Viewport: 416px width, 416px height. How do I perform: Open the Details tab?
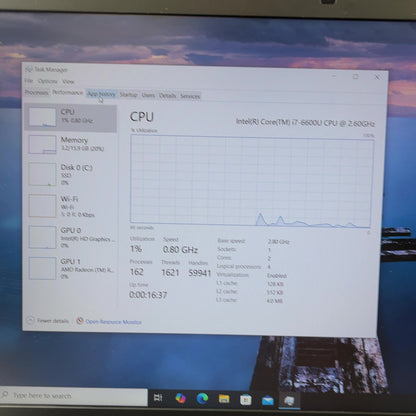[x=167, y=96]
